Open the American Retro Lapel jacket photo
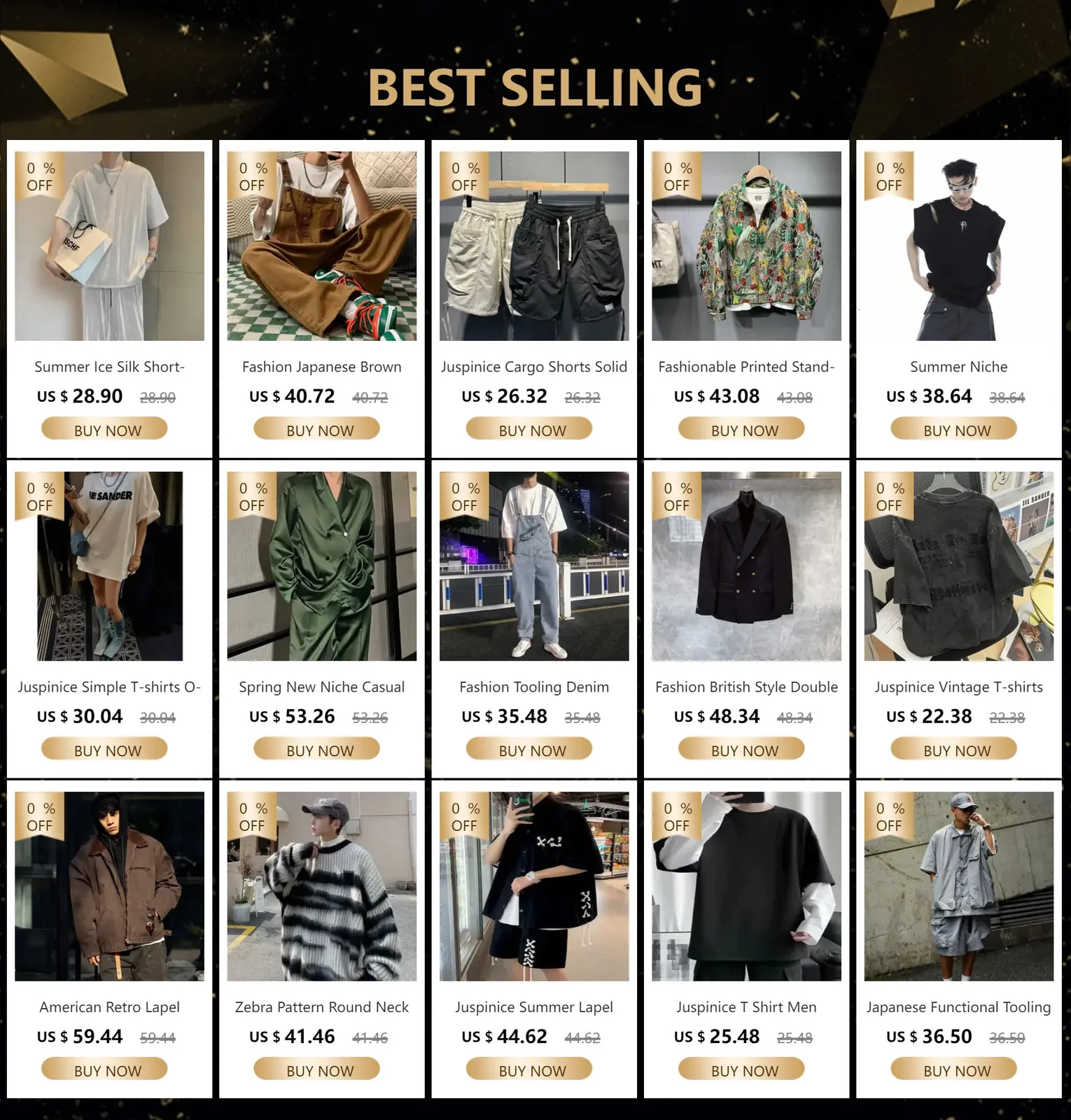This screenshot has width=1071, height=1120. [109, 886]
